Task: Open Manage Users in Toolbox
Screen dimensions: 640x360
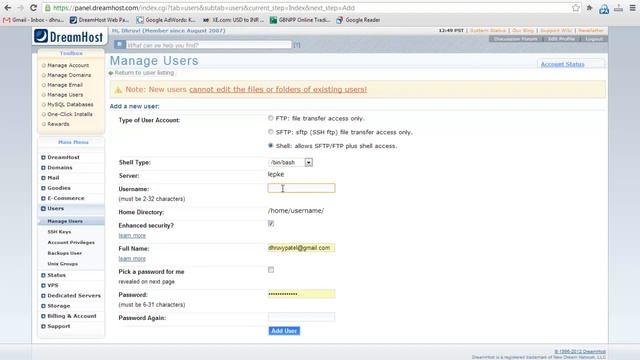Action: coord(65,95)
